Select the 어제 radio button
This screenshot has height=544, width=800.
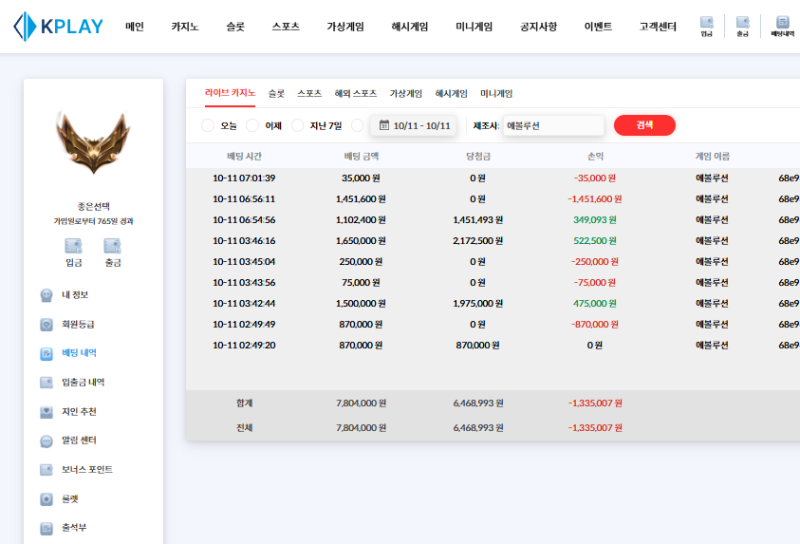coord(253,125)
